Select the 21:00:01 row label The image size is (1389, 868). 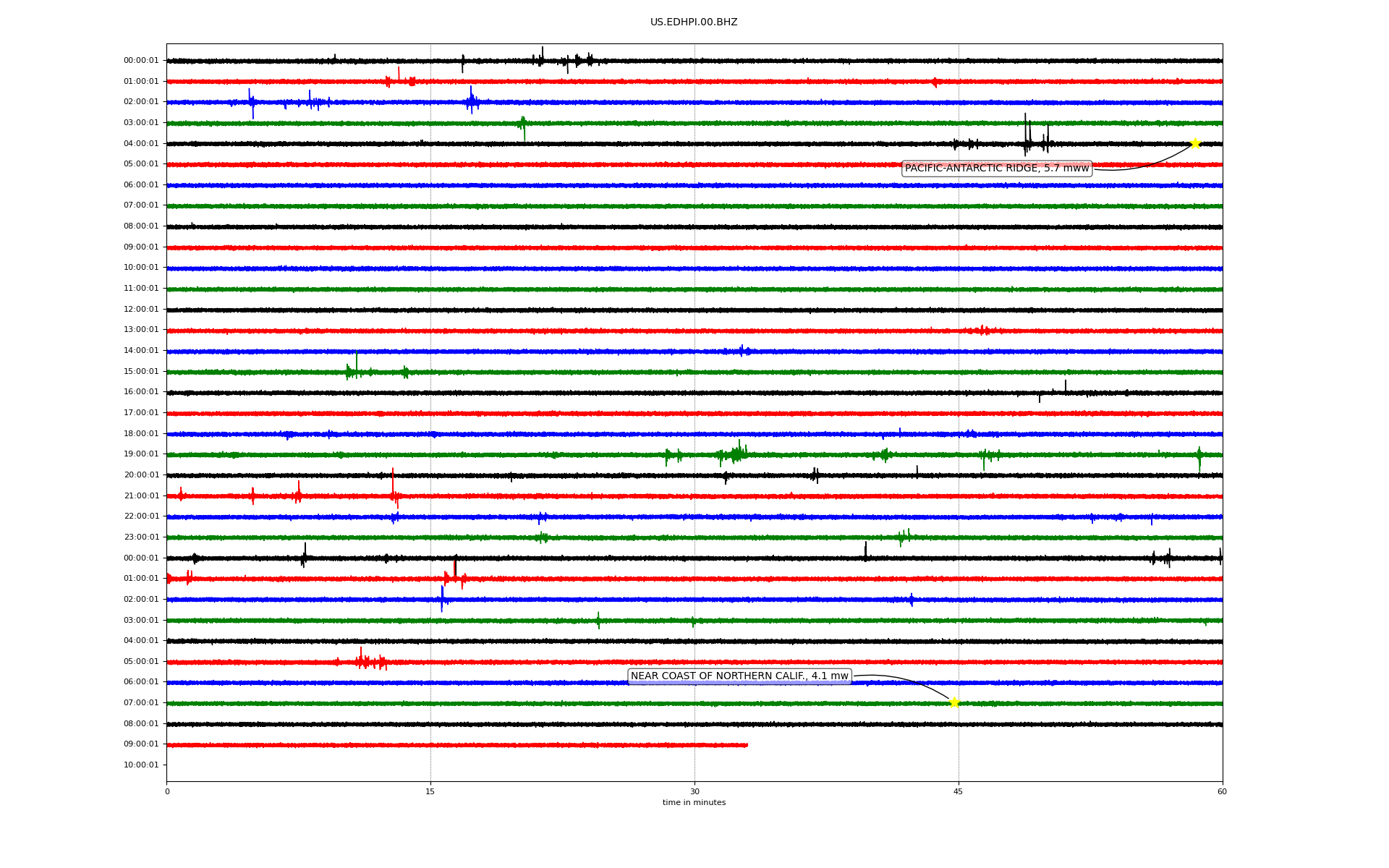point(141,496)
